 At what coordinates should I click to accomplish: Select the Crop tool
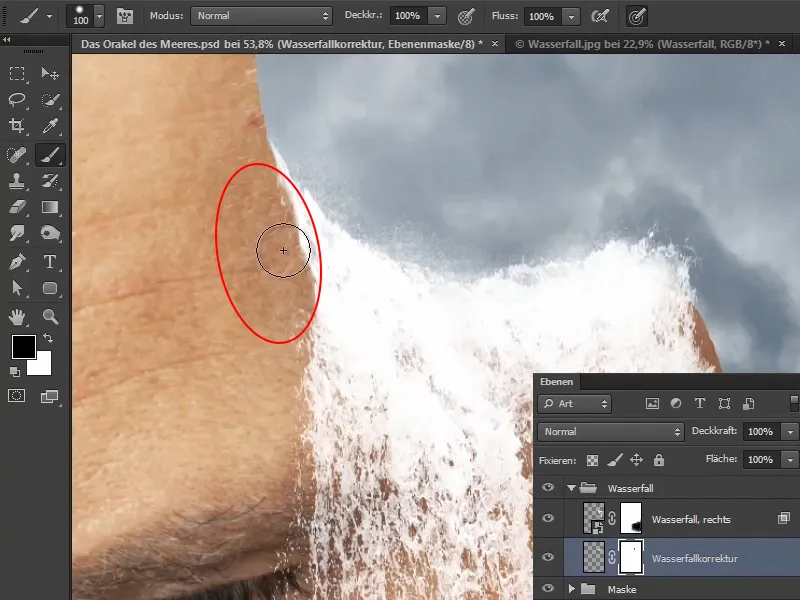[17, 126]
